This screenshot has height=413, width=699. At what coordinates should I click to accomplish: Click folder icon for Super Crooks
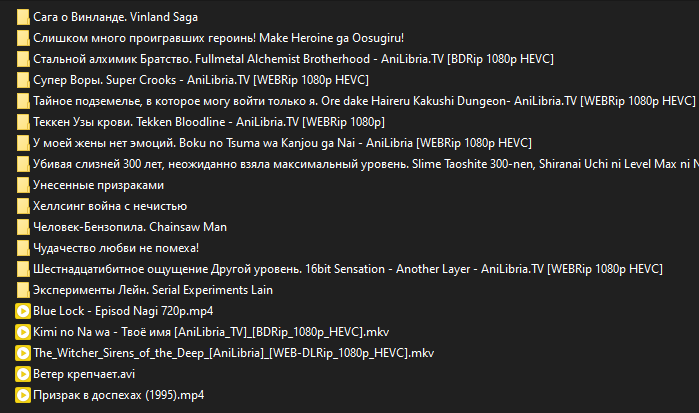point(23,80)
